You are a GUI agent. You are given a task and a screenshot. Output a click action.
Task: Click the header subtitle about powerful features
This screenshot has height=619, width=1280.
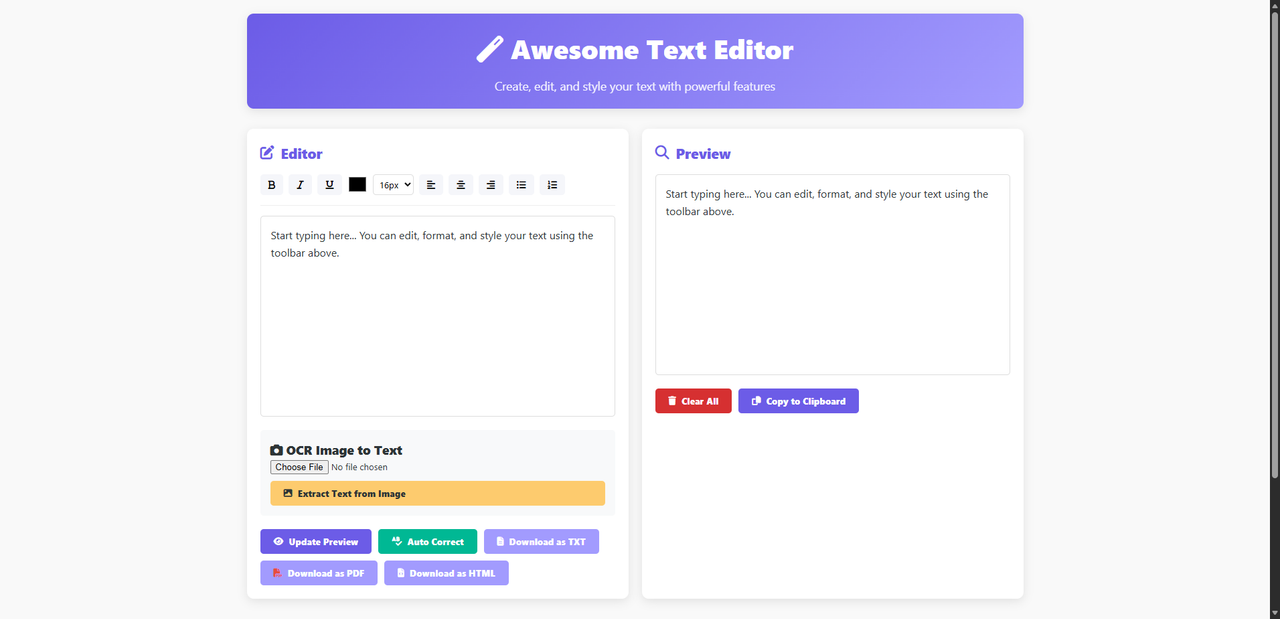tap(635, 86)
